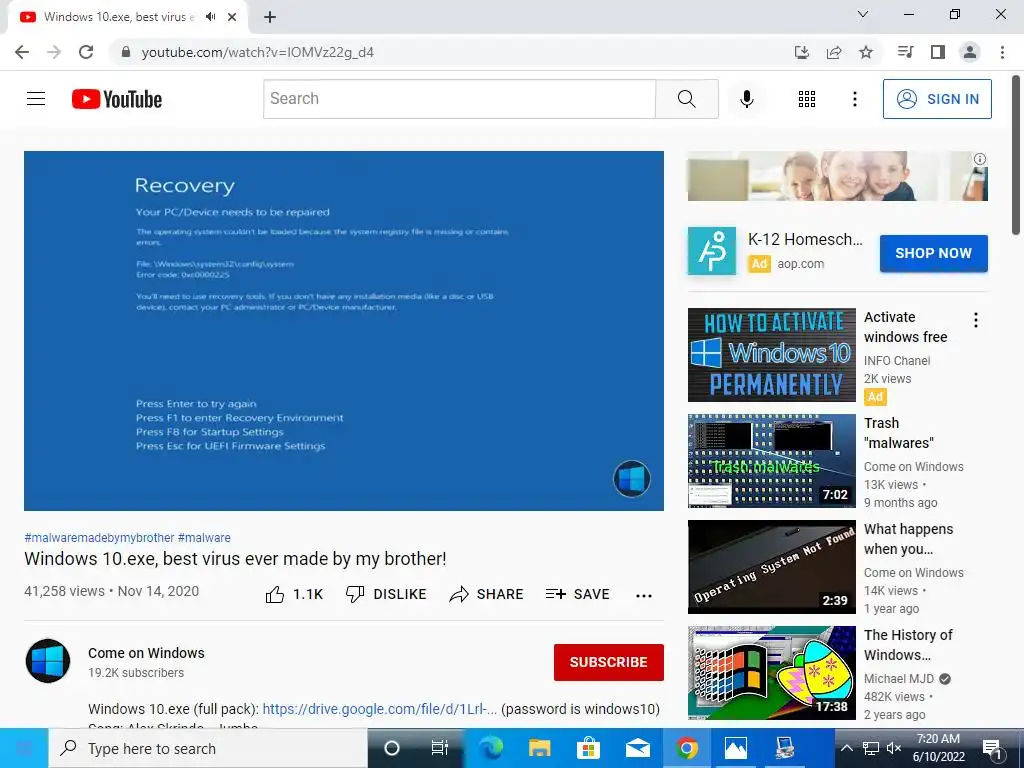This screenshot has height=768, width=1024.
Task: Click the browser address bar URL
Action: [258, 52]
